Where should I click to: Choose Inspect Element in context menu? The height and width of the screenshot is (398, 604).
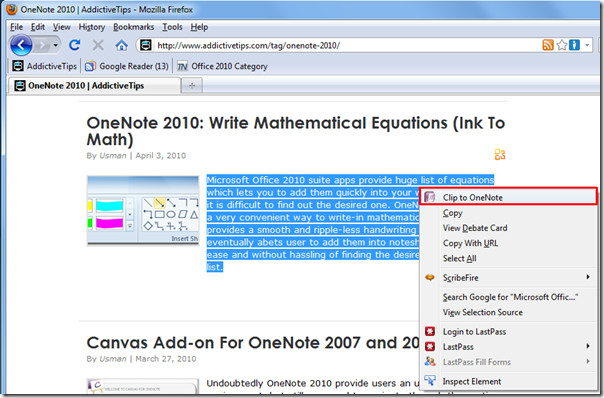508,381
